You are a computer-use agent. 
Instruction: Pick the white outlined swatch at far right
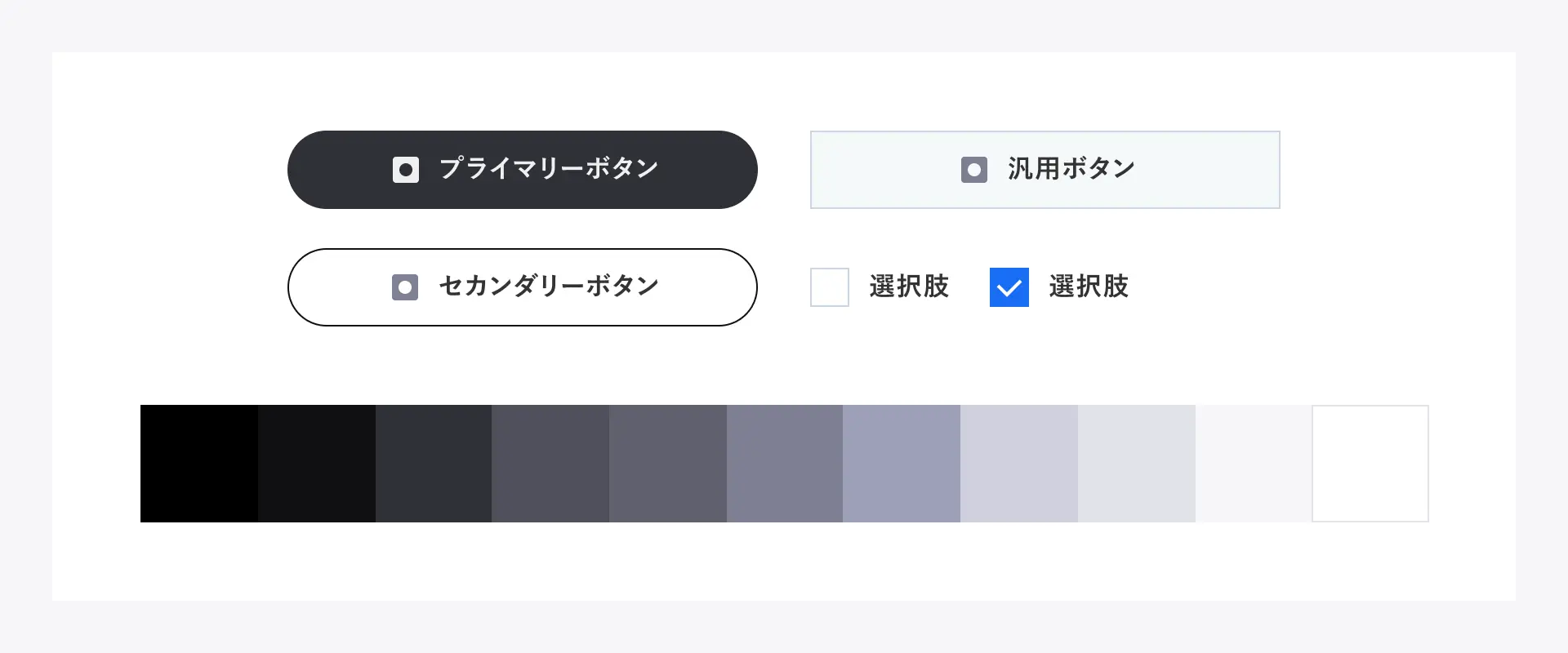pyautogui.click(x=1370, y=464)
